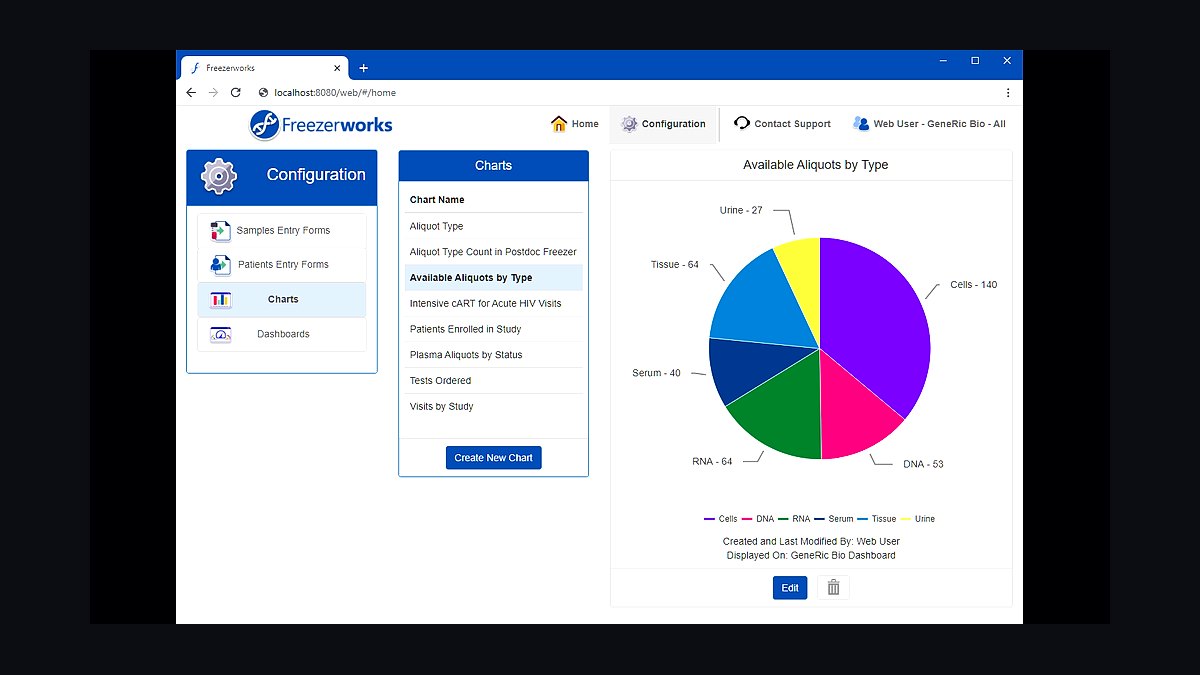This screenshot has height=675, width=1200.
Task: Click the 'DNA - 53' data label
Action: [923, 464]
